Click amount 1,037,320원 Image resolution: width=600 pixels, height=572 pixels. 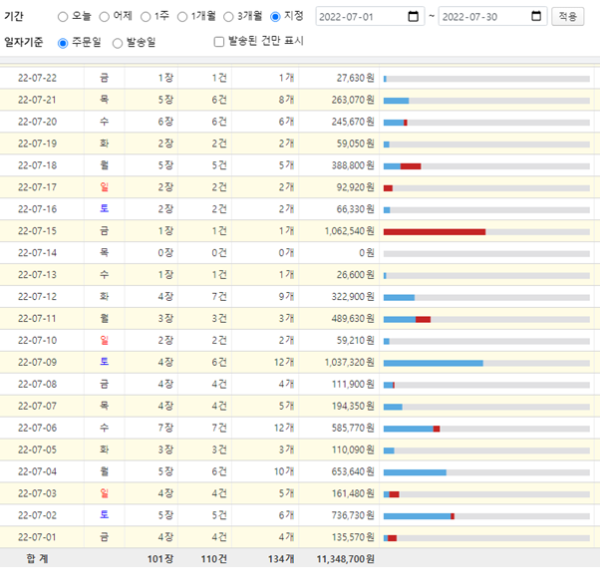pyautogui.click(x=349, y=362)
